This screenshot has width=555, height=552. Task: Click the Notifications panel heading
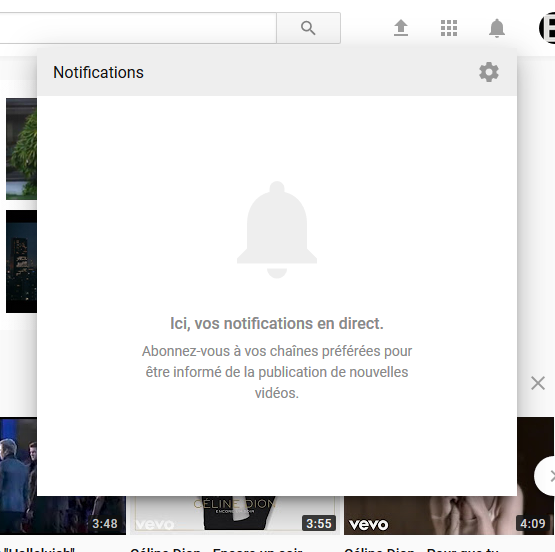[98, 72]
